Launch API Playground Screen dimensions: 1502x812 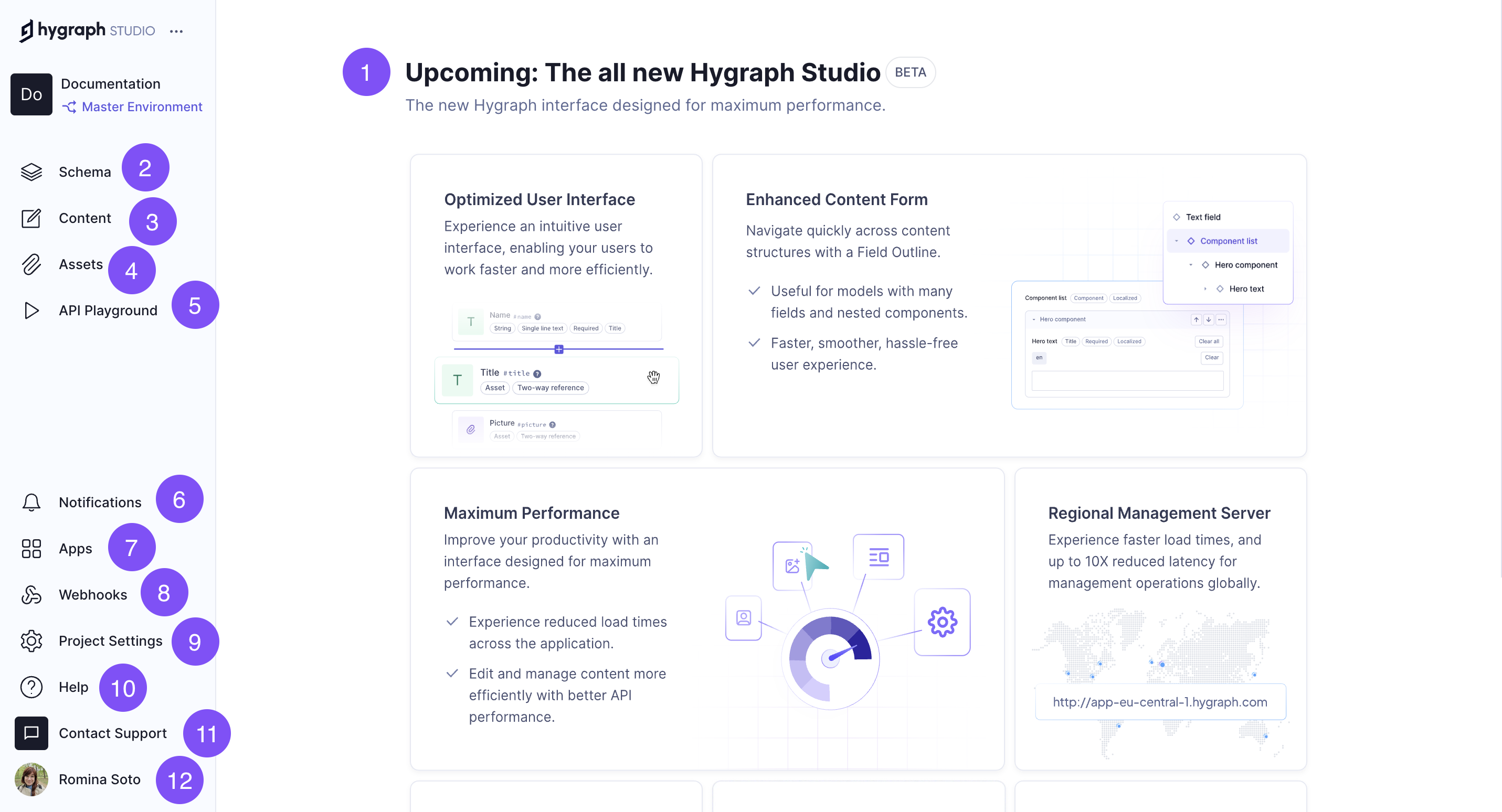click(108, 310)
